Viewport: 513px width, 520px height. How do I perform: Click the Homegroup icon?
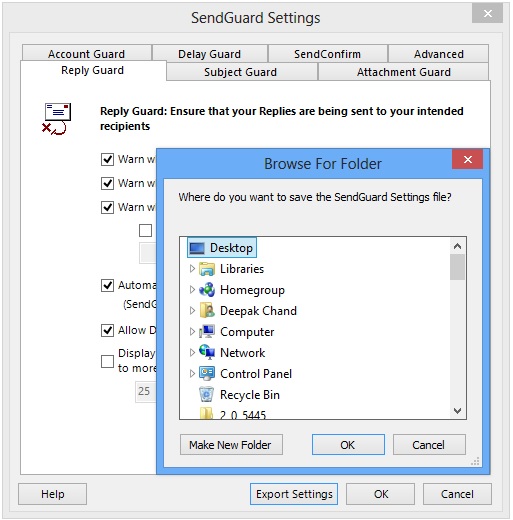[207, 290]
